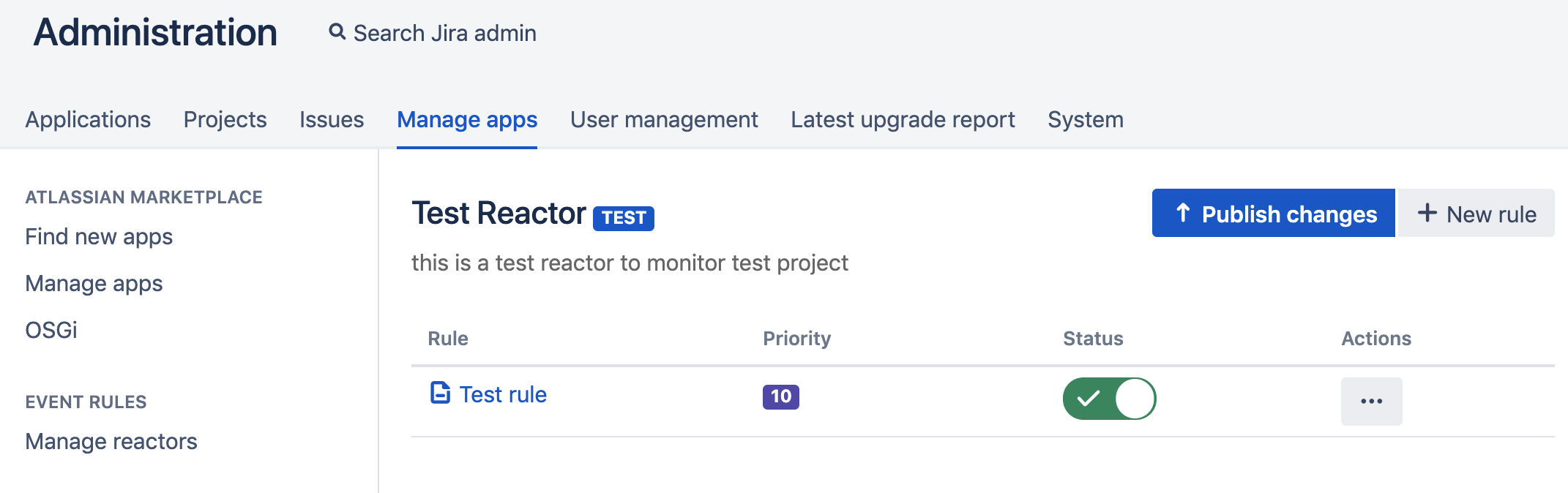Click the priority 10 badge

tap(780, 396)
